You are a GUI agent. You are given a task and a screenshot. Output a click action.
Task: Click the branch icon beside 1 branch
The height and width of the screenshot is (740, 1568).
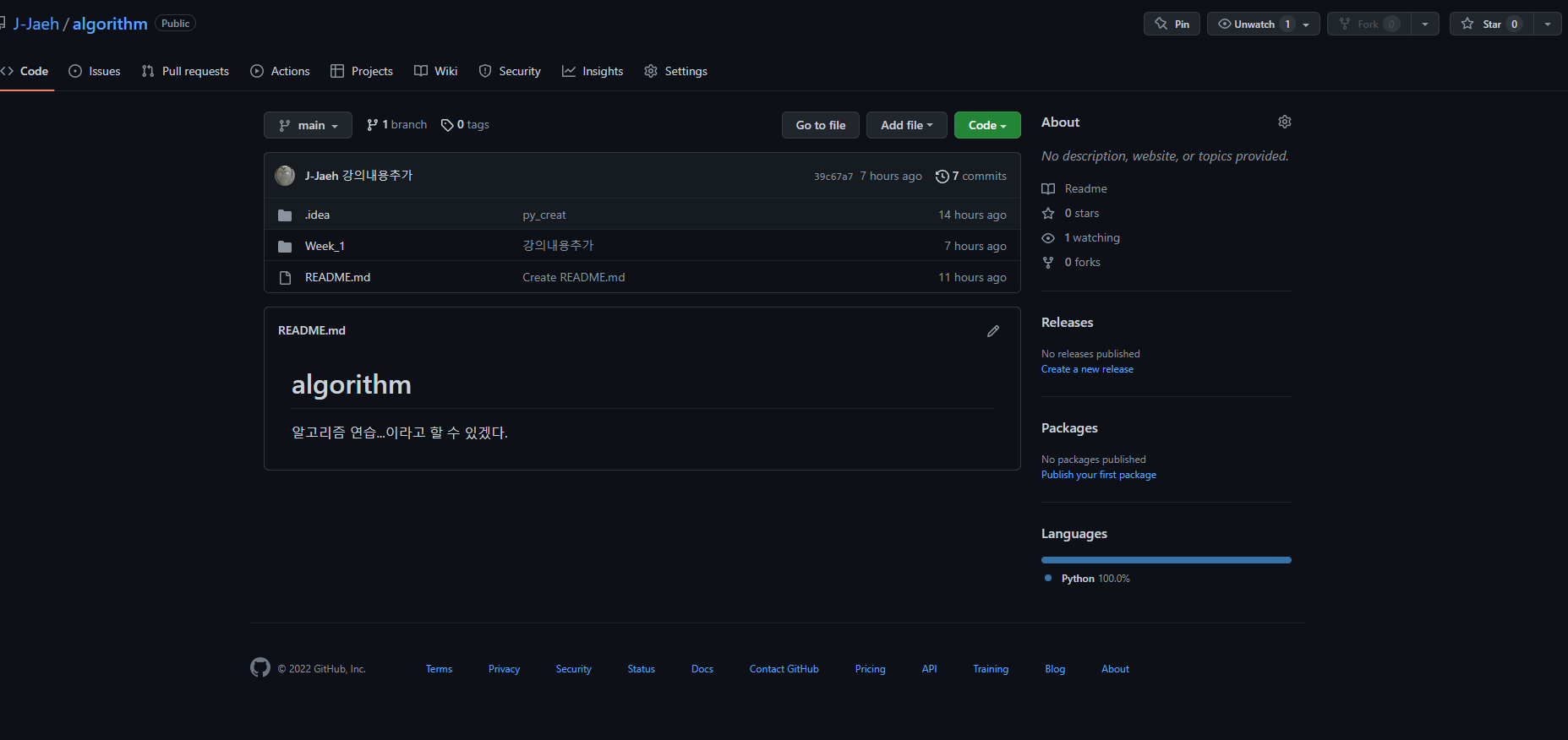tap(372, 125)
